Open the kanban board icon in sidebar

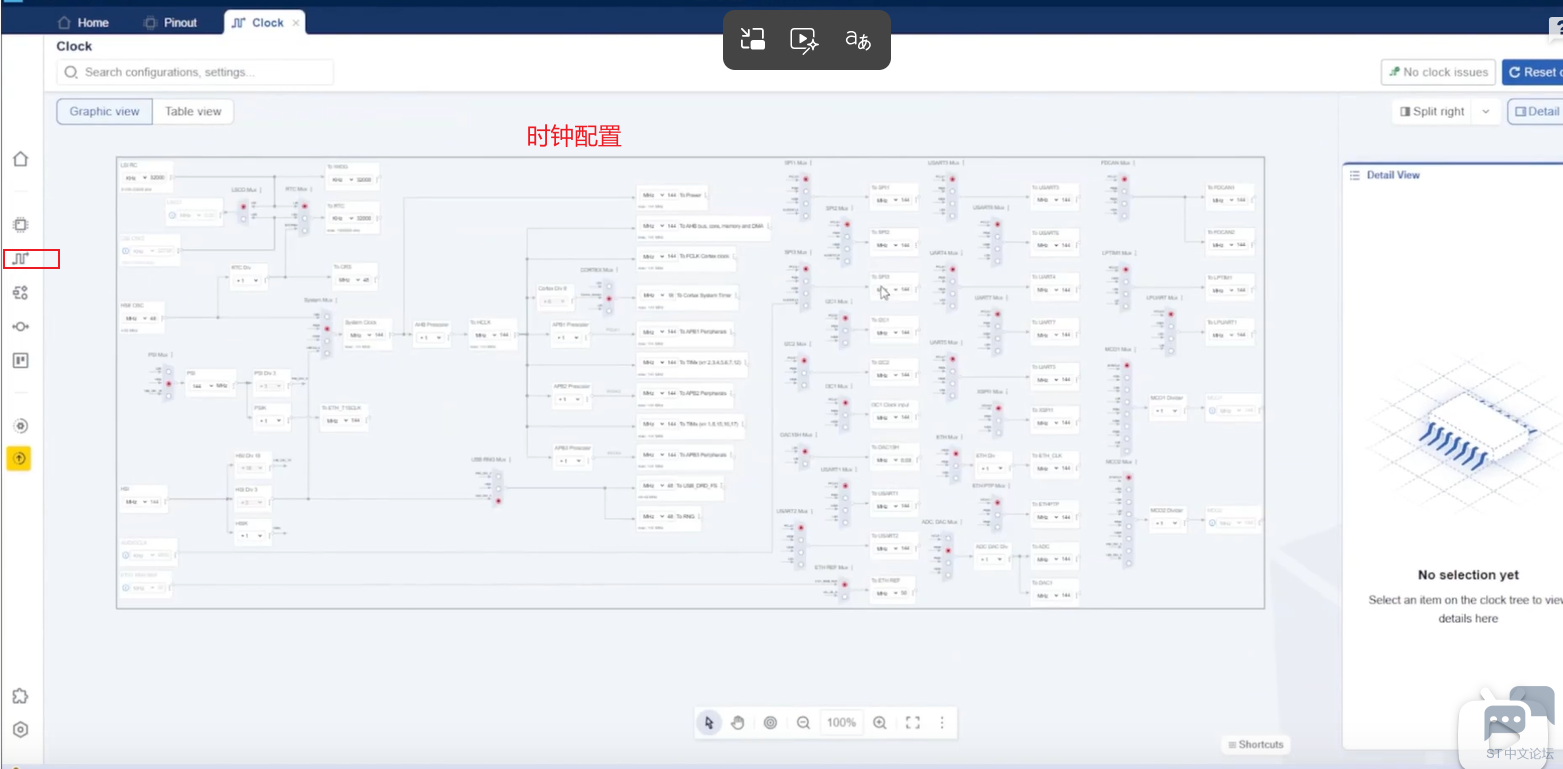[x=20, y=360]
